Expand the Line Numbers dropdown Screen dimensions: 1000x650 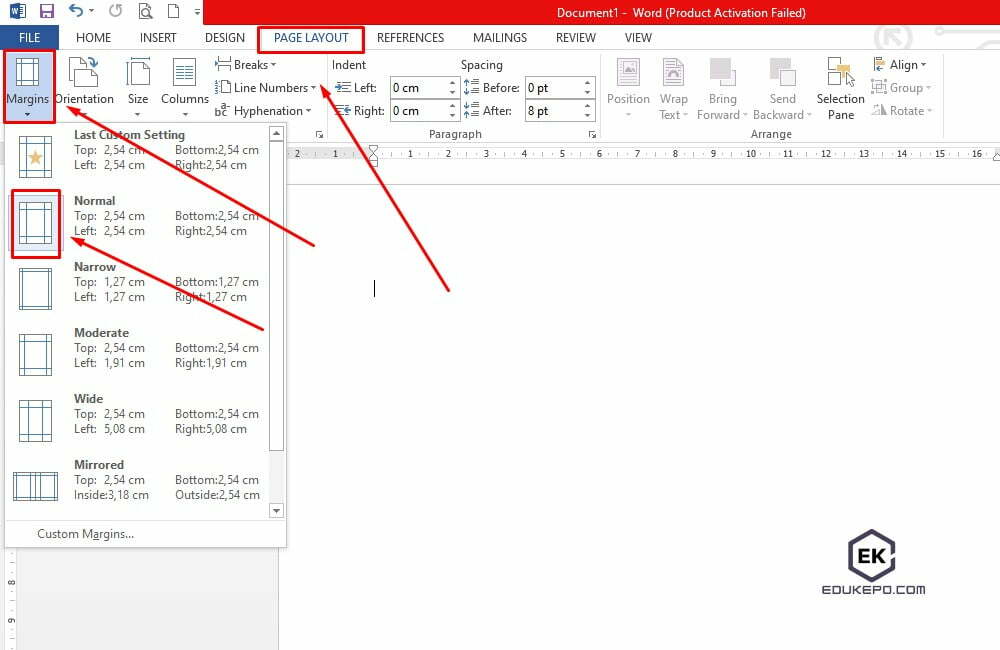click(268, 87)
